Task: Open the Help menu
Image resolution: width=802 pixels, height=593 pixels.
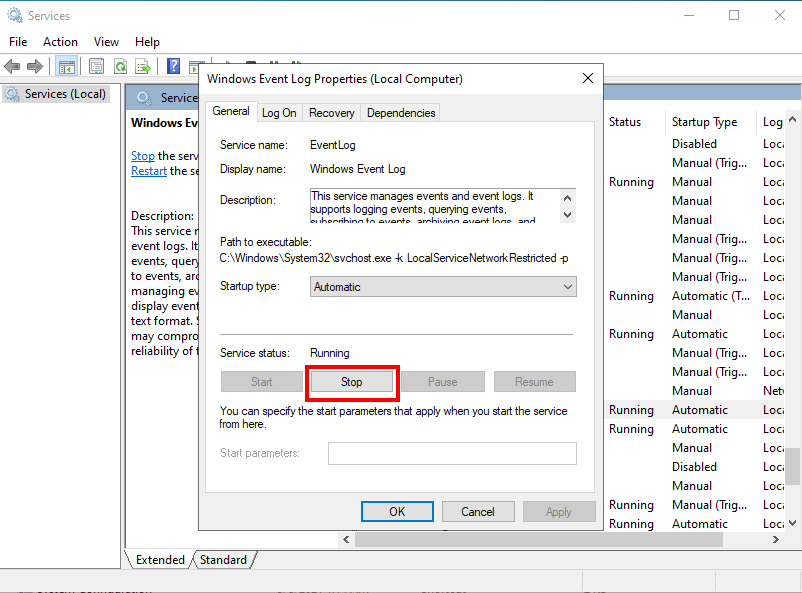Action: [147, 42]
